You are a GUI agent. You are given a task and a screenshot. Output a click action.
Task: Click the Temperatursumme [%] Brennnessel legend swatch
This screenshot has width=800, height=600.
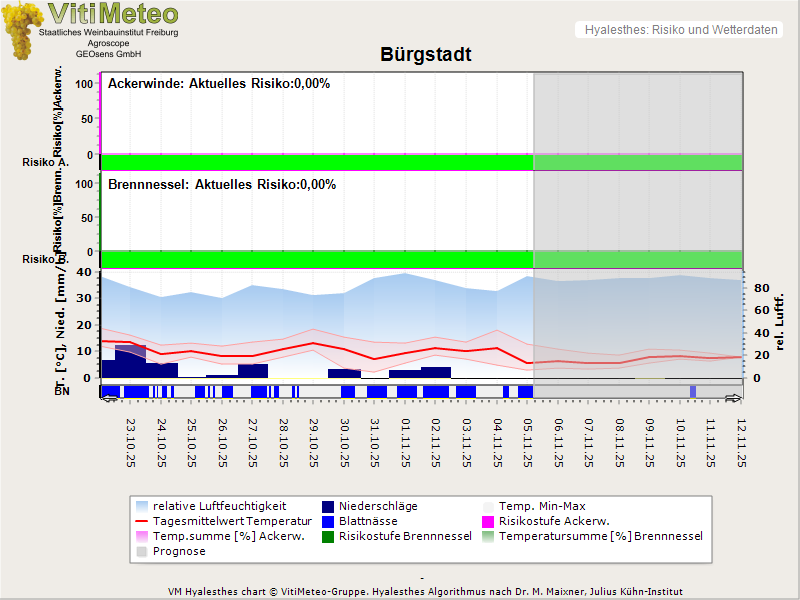coord(489,537)
